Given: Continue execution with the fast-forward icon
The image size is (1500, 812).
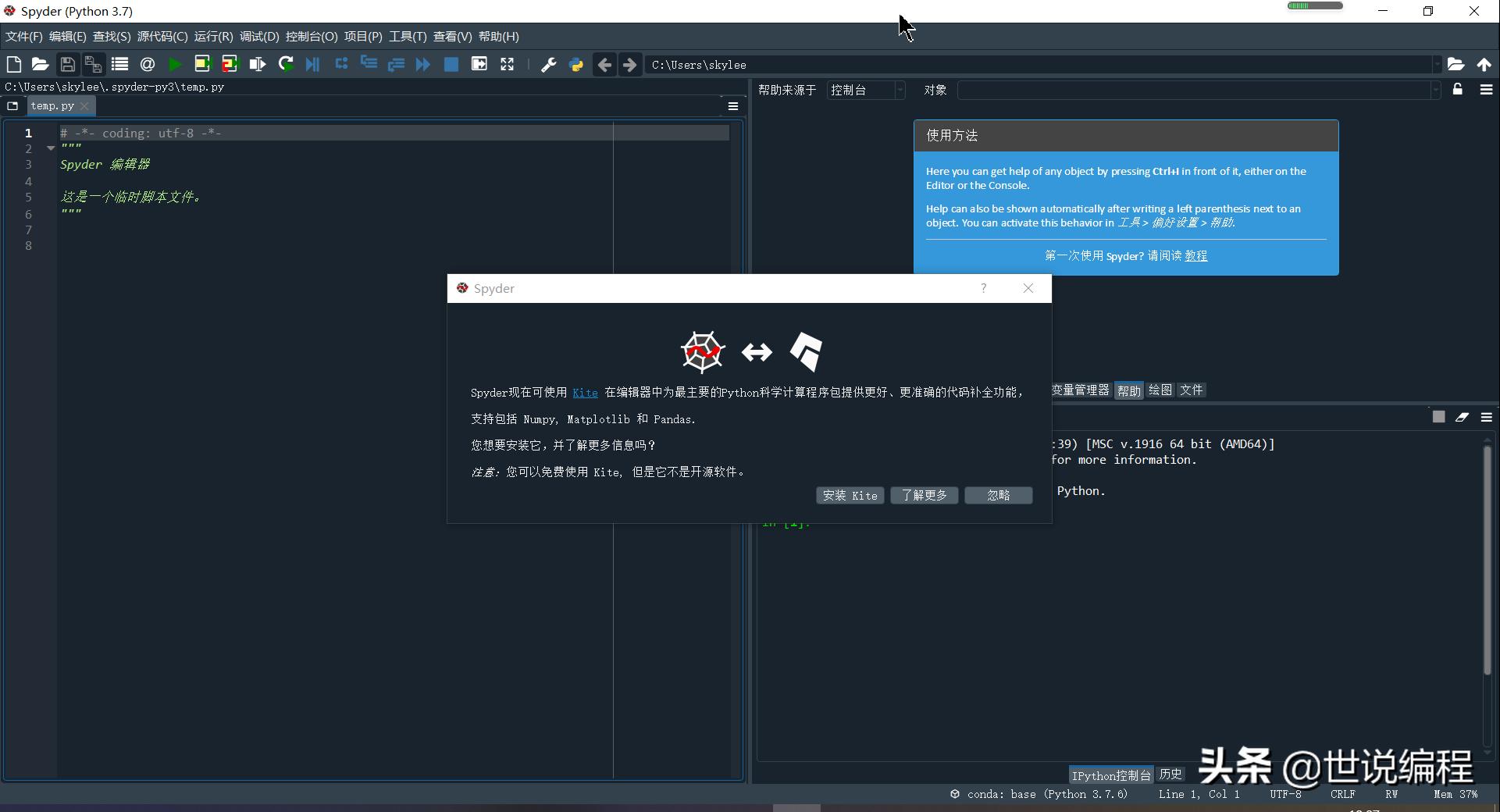Looking at the screenshot, I should click(x=423, y=64).
